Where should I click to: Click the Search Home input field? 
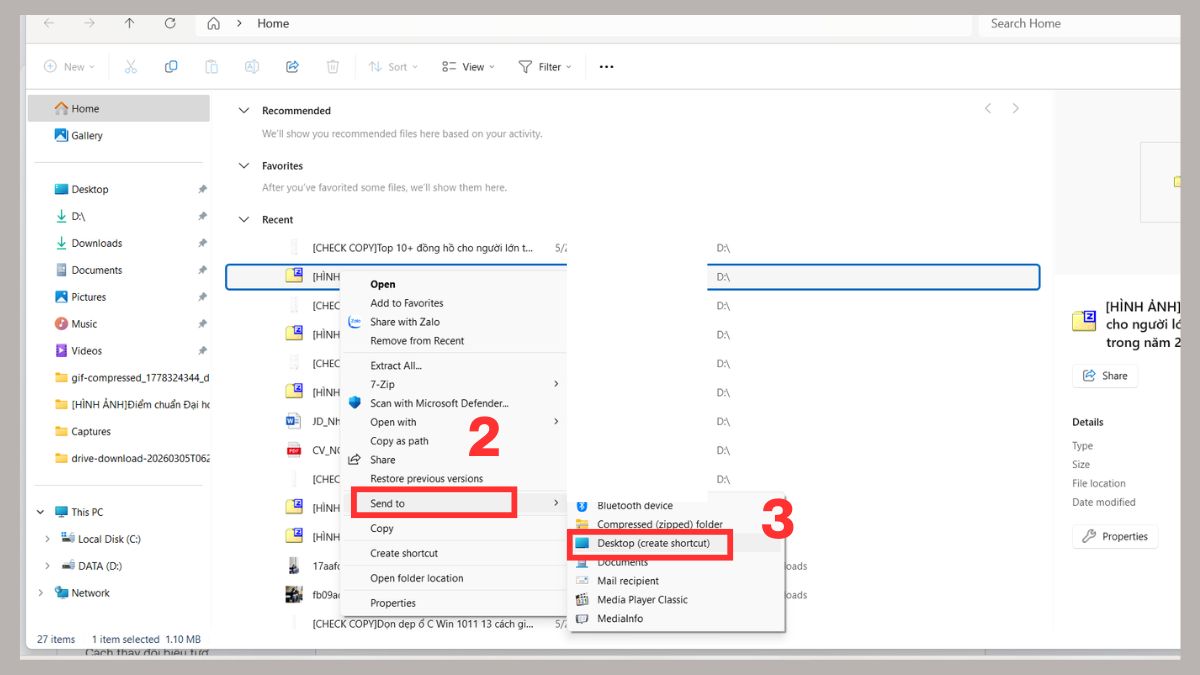1080,23
